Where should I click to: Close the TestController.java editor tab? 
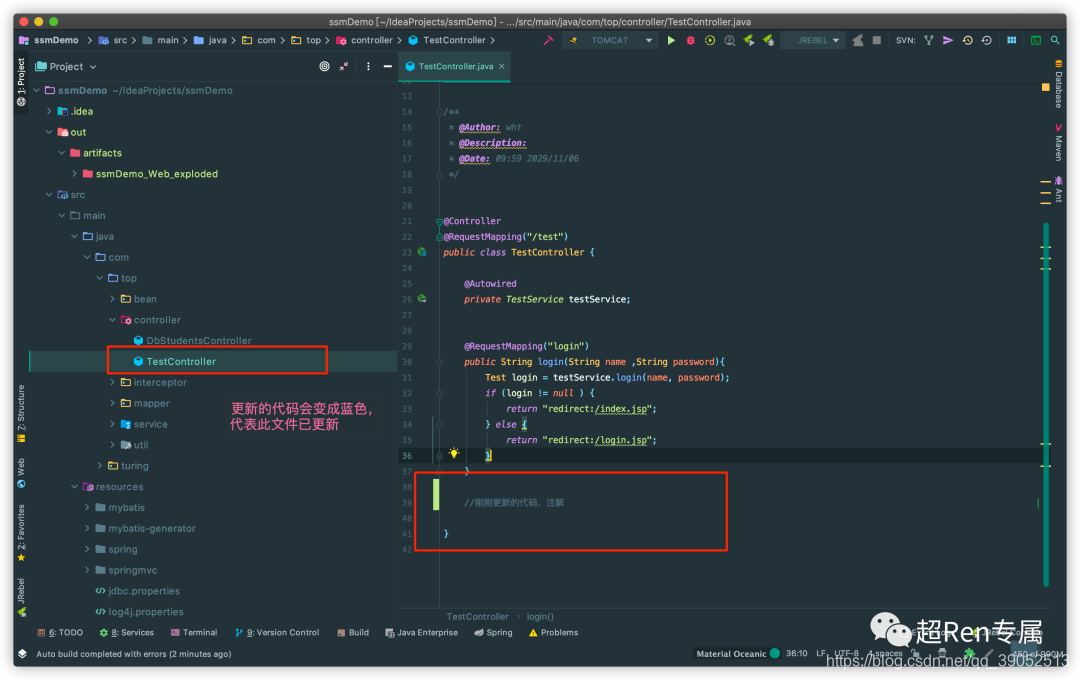(x=501, y=67)
